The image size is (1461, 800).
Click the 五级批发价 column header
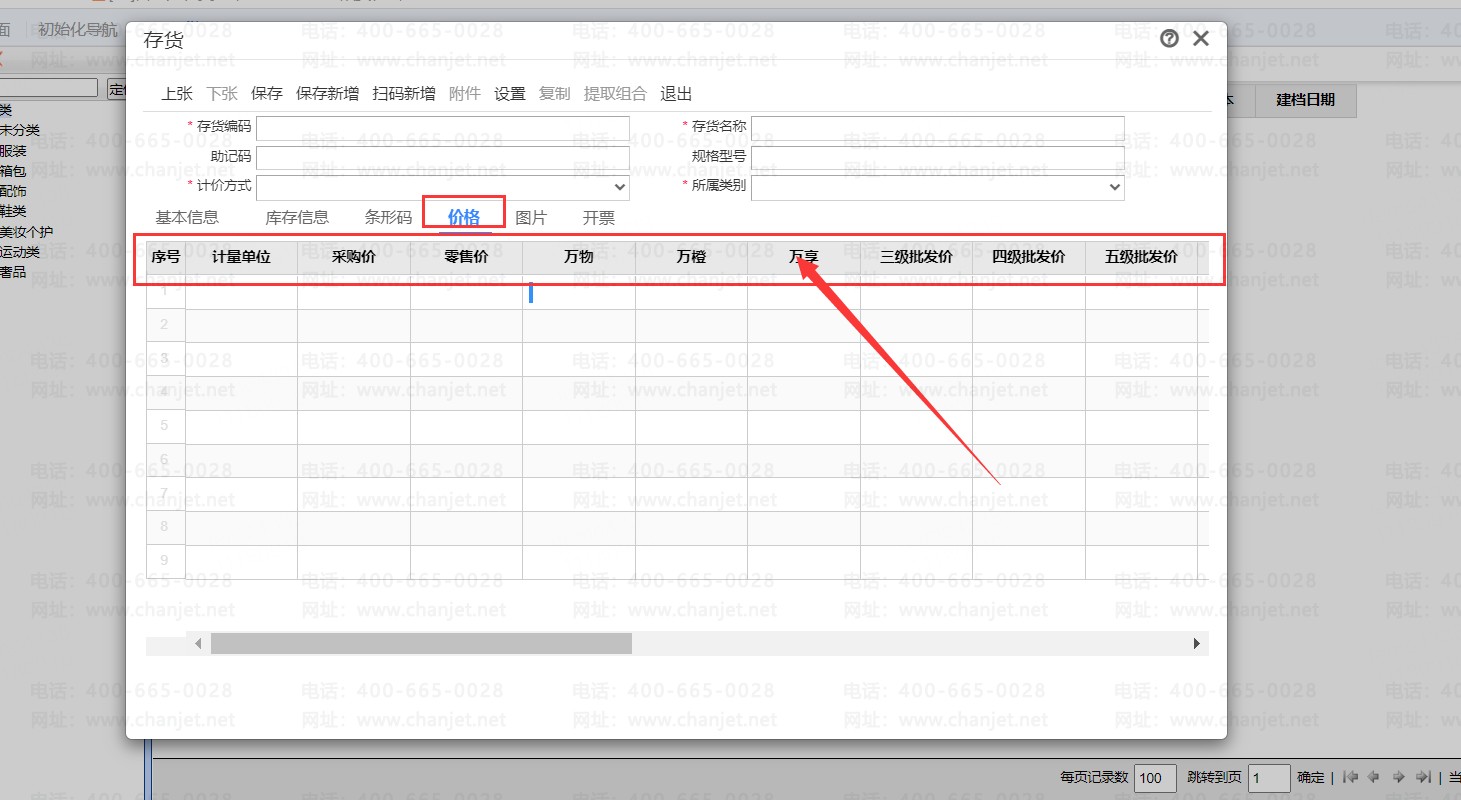pyautogui.click(x=1141, y=257)
